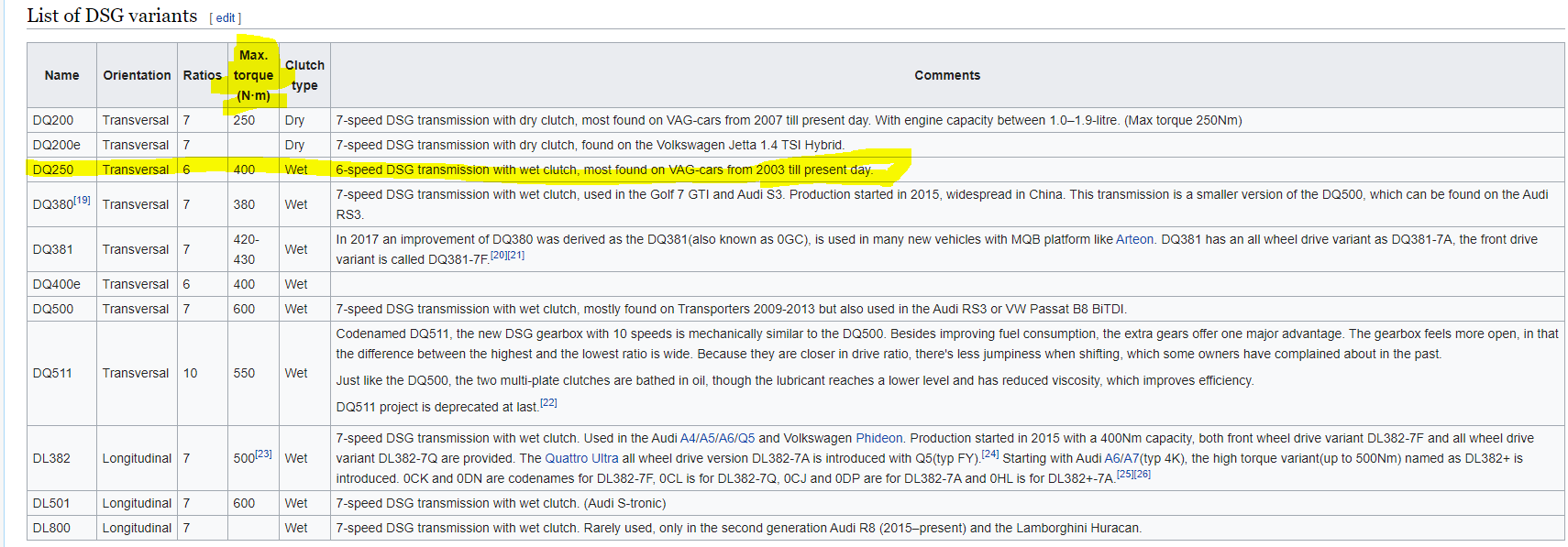
Task: Open the Arteon link in DQ381 comments
Action: tap(1134, 239)
